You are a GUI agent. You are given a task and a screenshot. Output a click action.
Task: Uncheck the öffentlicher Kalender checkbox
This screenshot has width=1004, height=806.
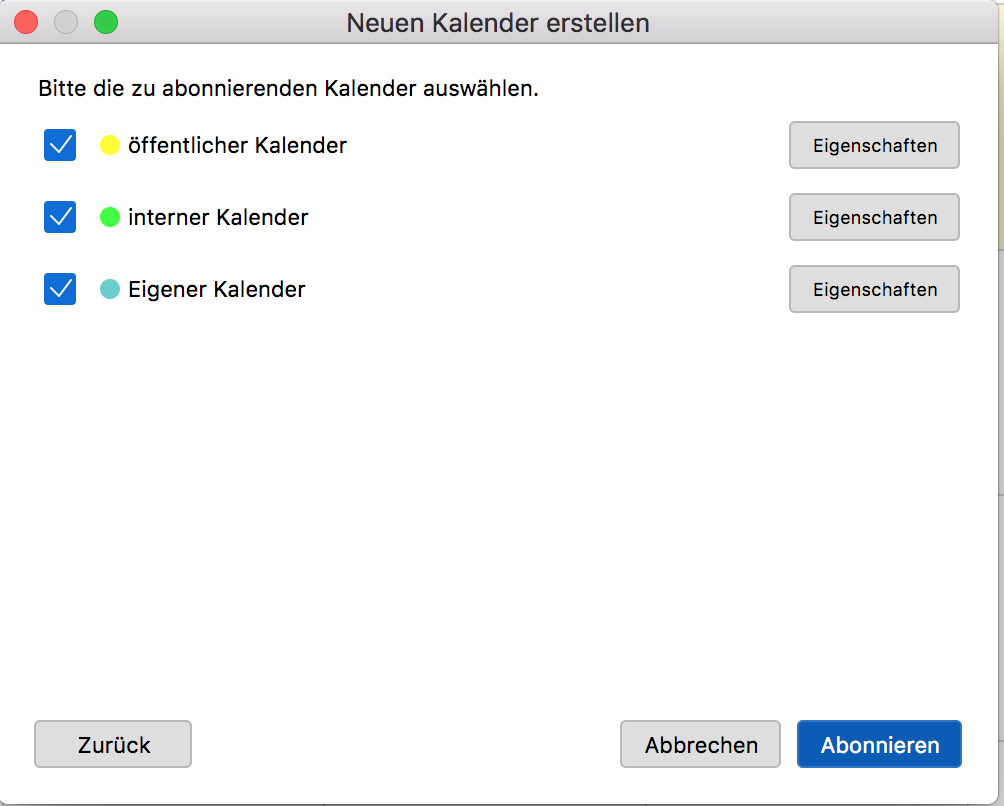[60, 145]
